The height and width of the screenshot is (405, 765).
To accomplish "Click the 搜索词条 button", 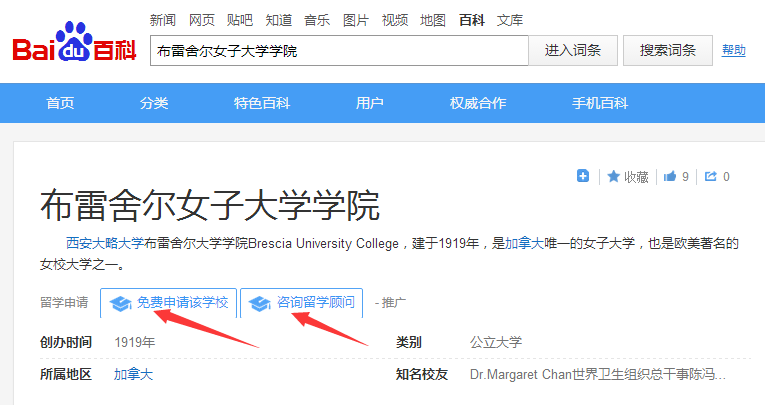I will [668, 50].
